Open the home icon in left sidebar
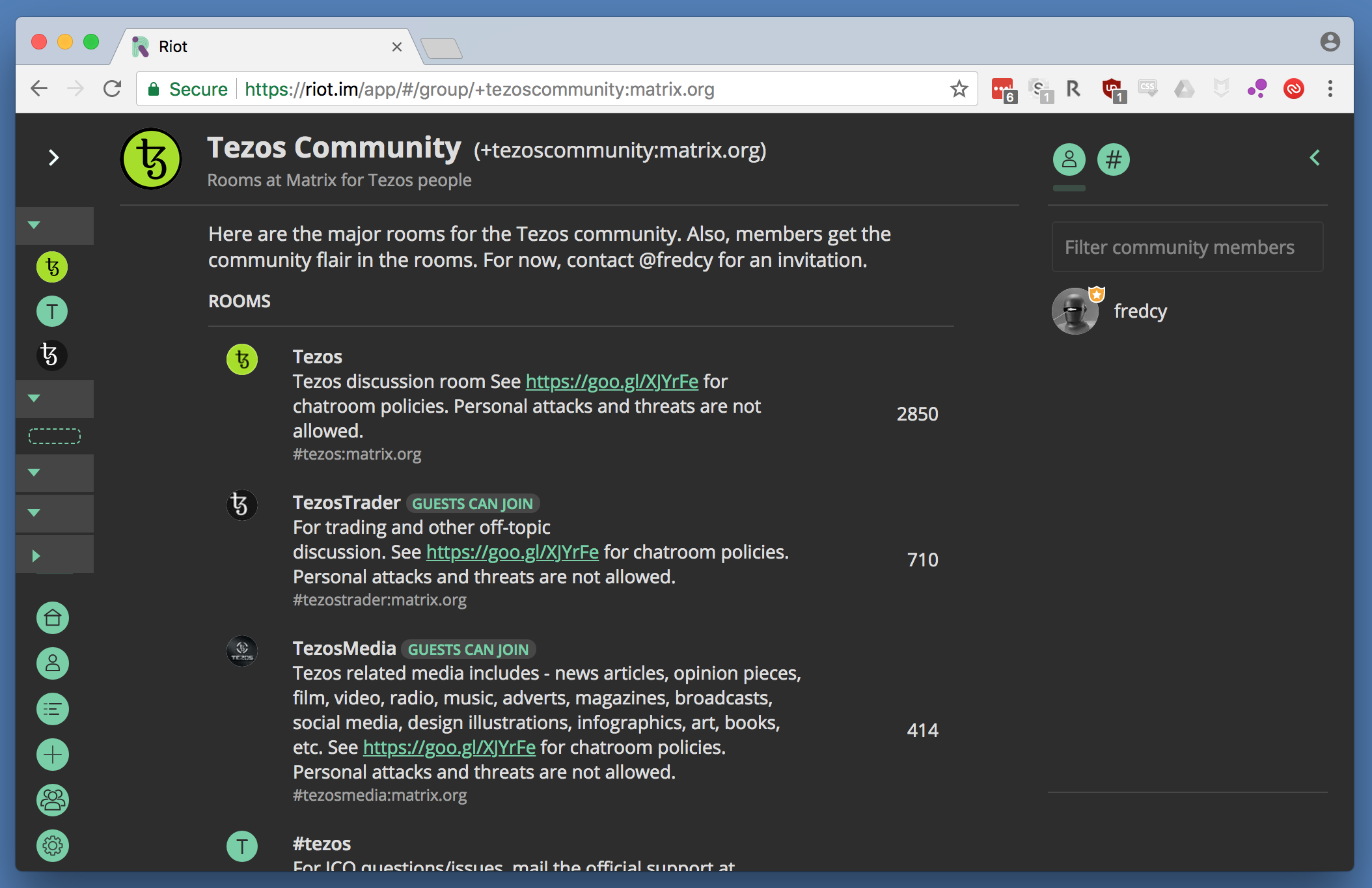This screenshot has width=1372, height=888. tap(53, 618)
